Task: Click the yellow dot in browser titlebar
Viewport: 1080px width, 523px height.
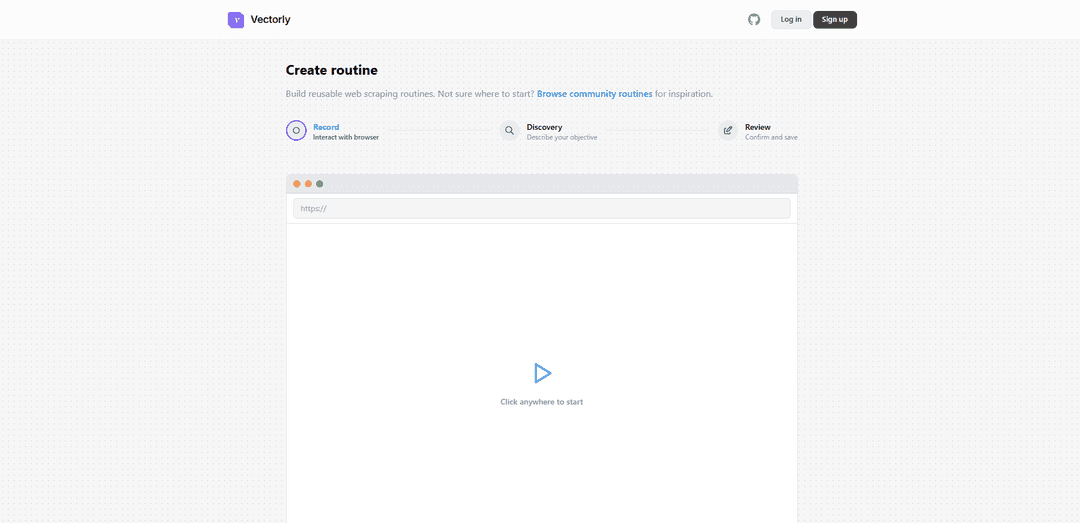Action: coord(308,184)
